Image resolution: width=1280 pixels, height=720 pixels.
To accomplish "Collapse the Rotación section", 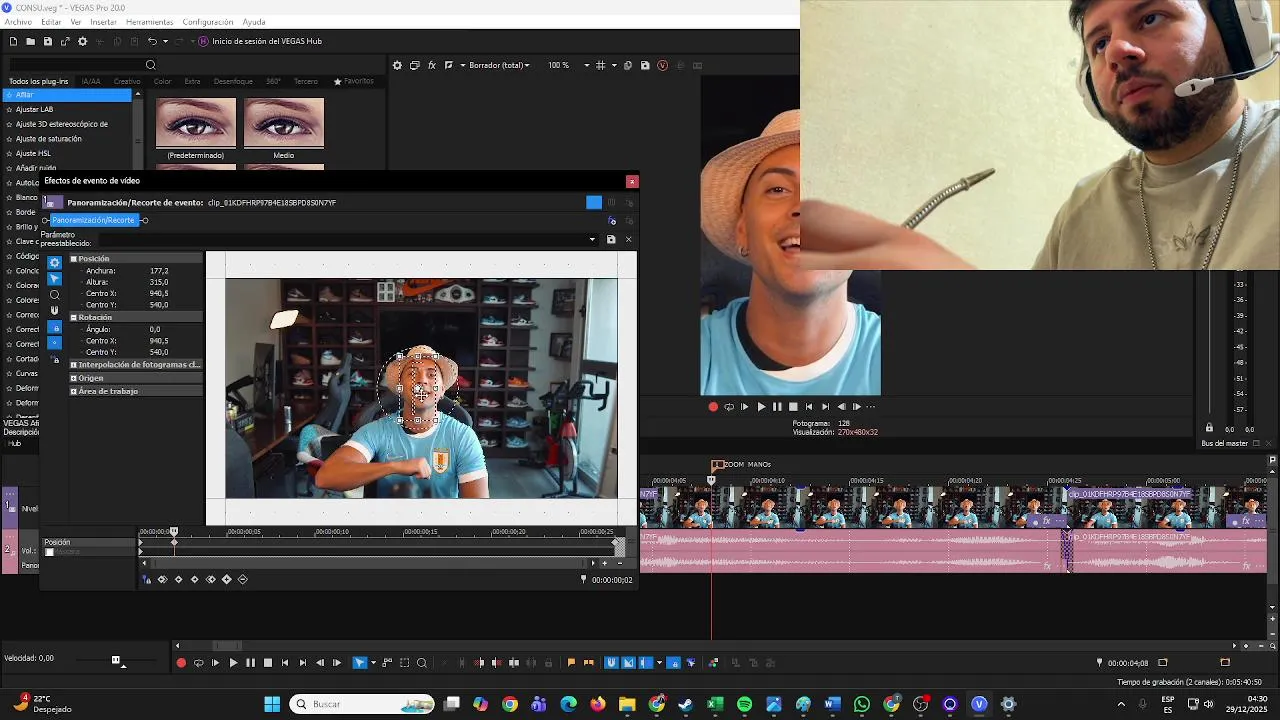I will (73, 317).
